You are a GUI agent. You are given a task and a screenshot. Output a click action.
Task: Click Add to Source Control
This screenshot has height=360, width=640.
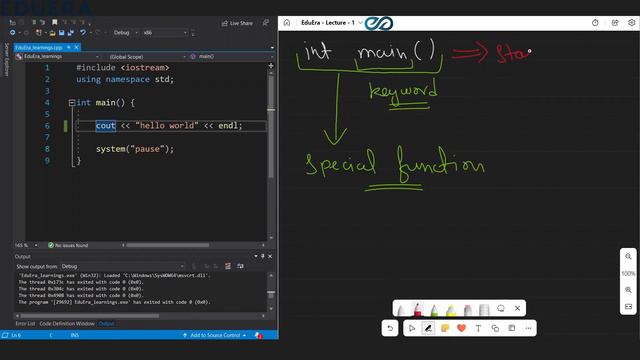(x=215, y=335)
